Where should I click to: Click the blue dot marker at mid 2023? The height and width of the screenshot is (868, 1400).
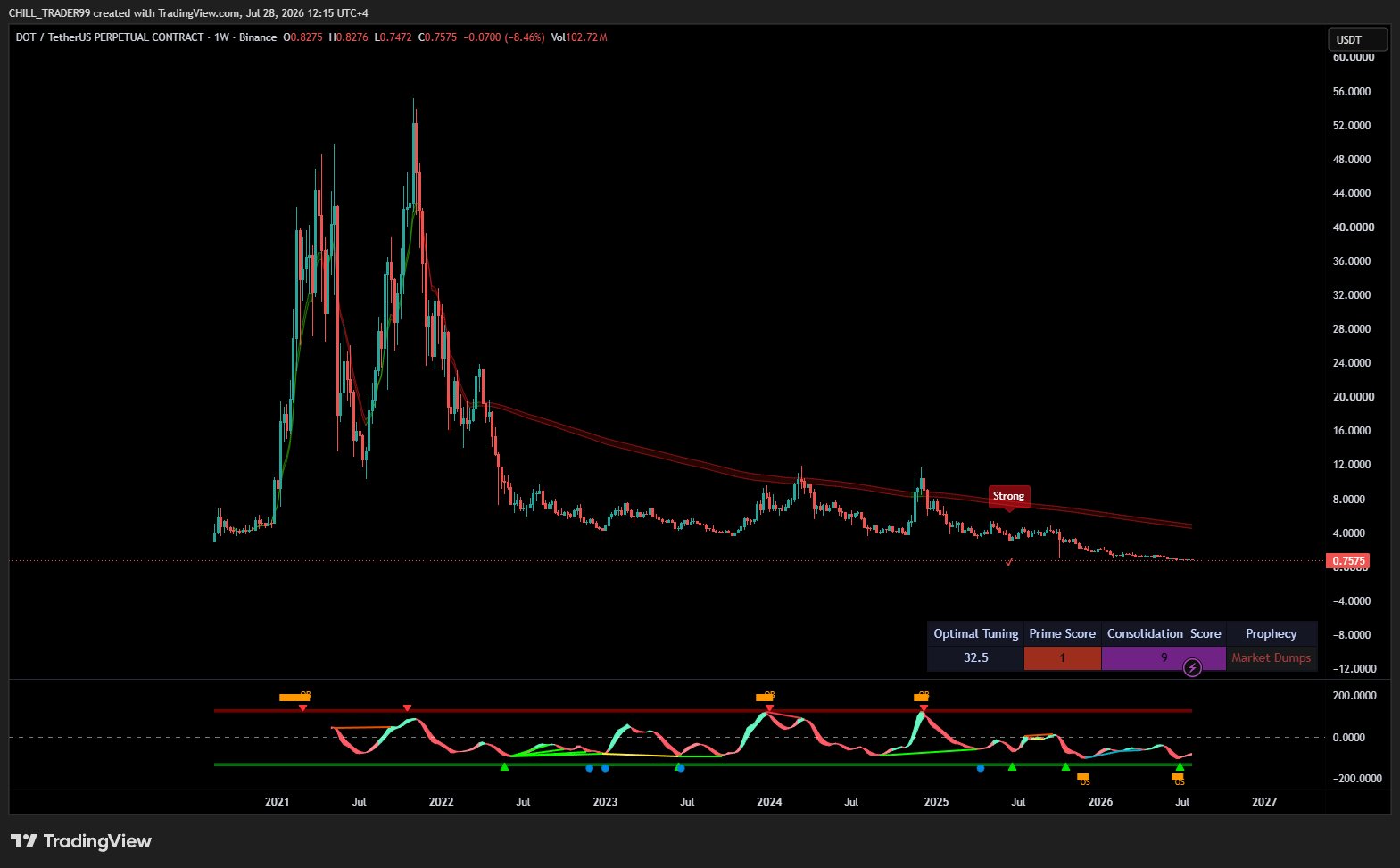[682, 768]
